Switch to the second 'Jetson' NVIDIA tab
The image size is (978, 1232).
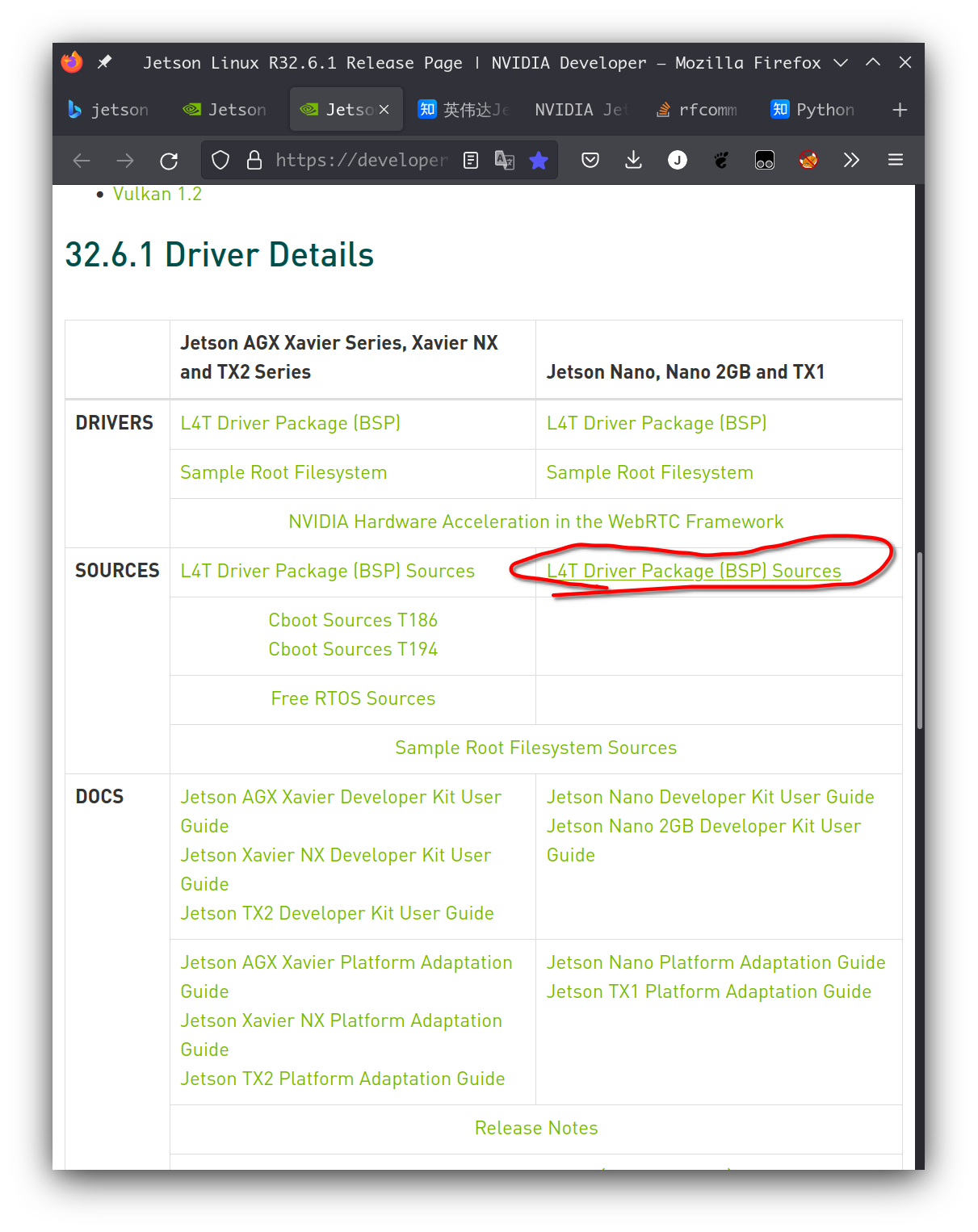click(x=225, y=110)
